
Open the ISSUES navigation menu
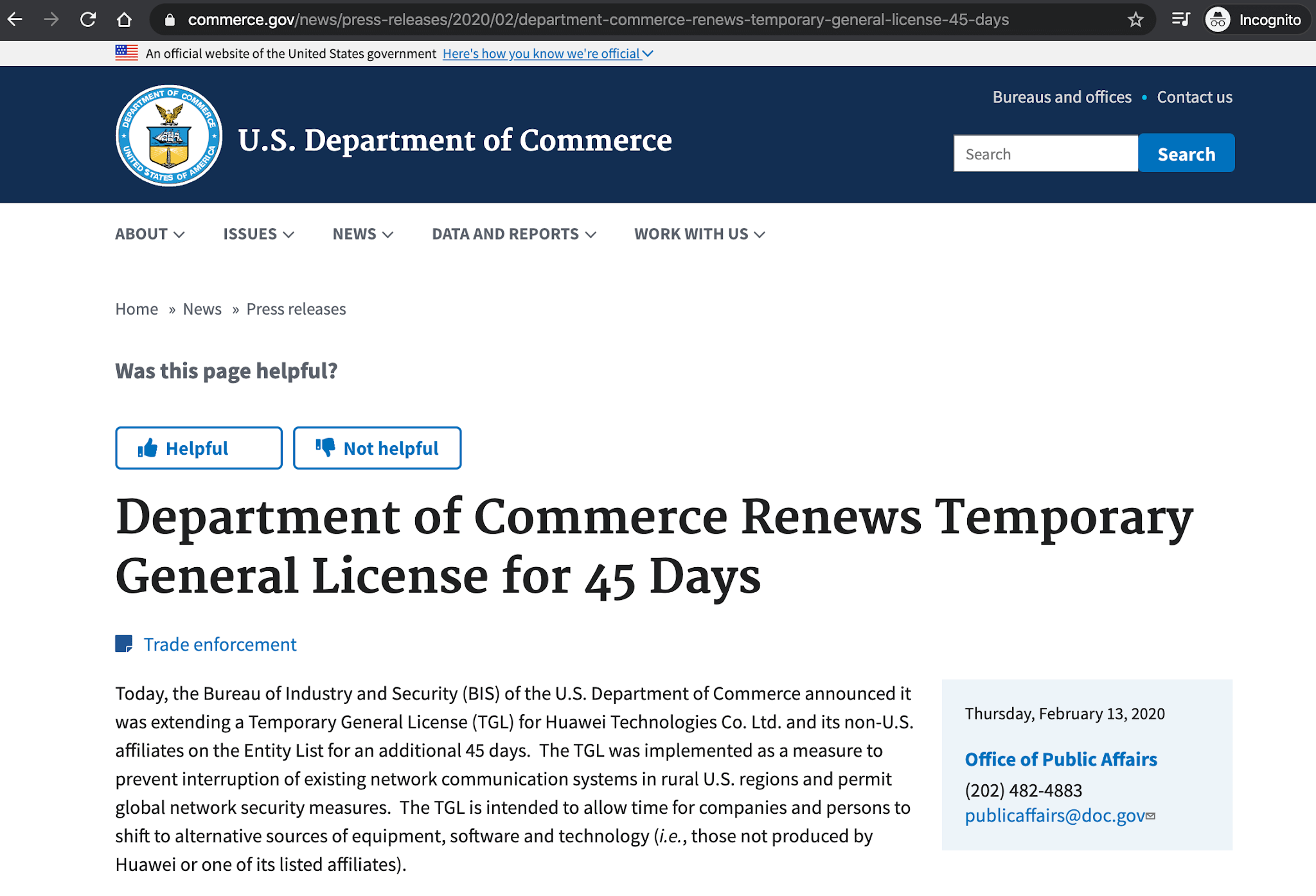point(258,234)
